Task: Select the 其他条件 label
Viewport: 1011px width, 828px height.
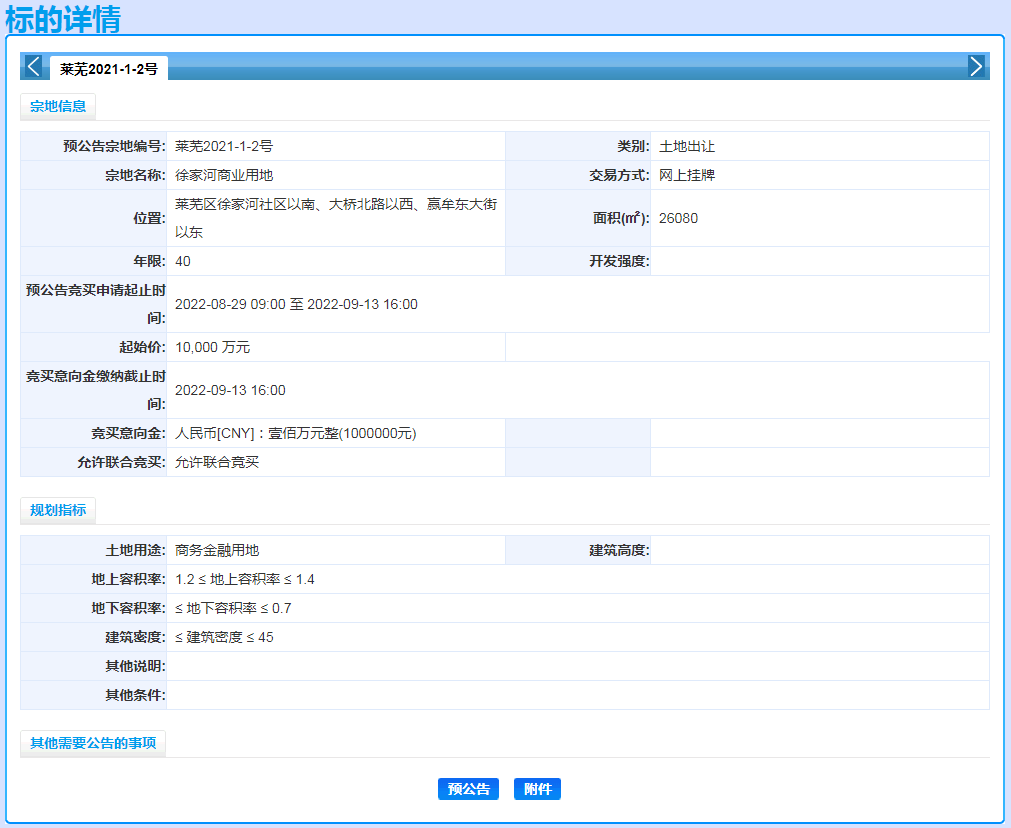Action: [x=135, y=695]
